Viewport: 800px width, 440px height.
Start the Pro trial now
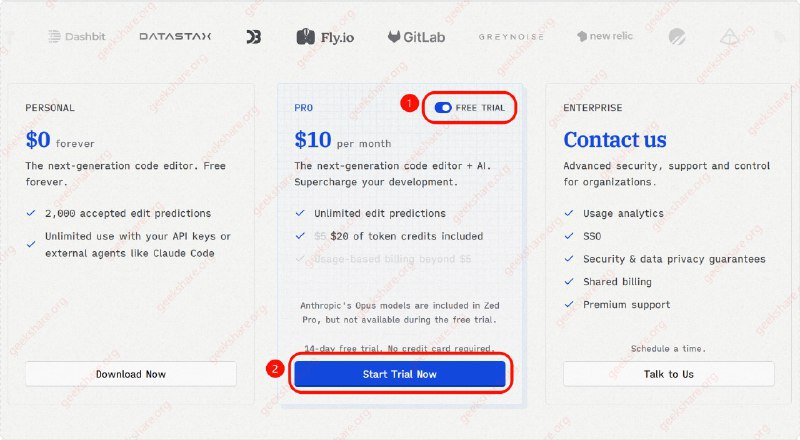[399, 374]
